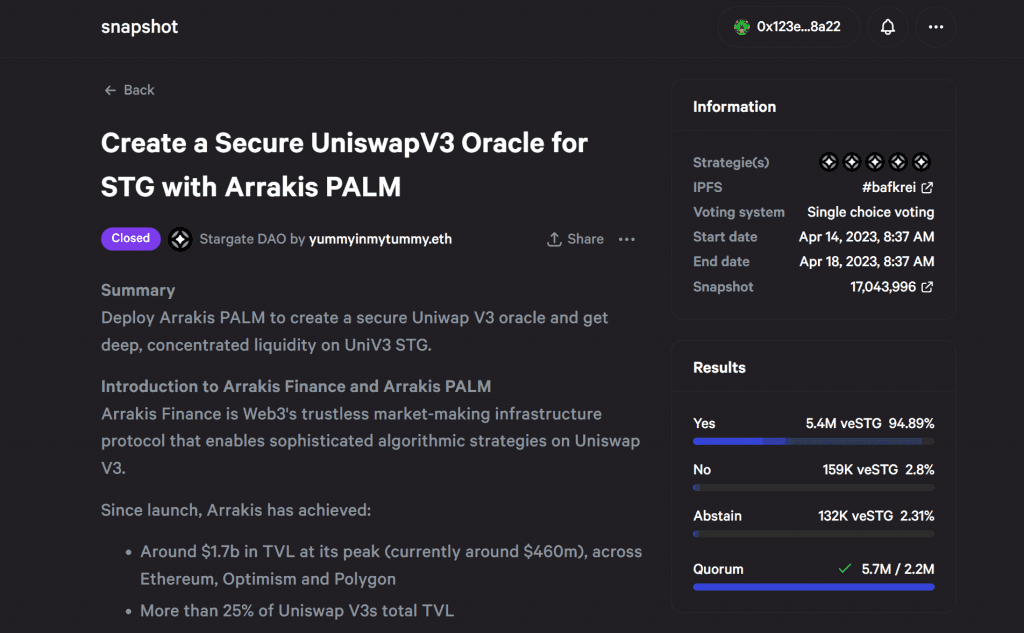Image resolution: width=1024 pixels, height=633 pixels.
Task: Click the Information panel heading
Action: 735,106
